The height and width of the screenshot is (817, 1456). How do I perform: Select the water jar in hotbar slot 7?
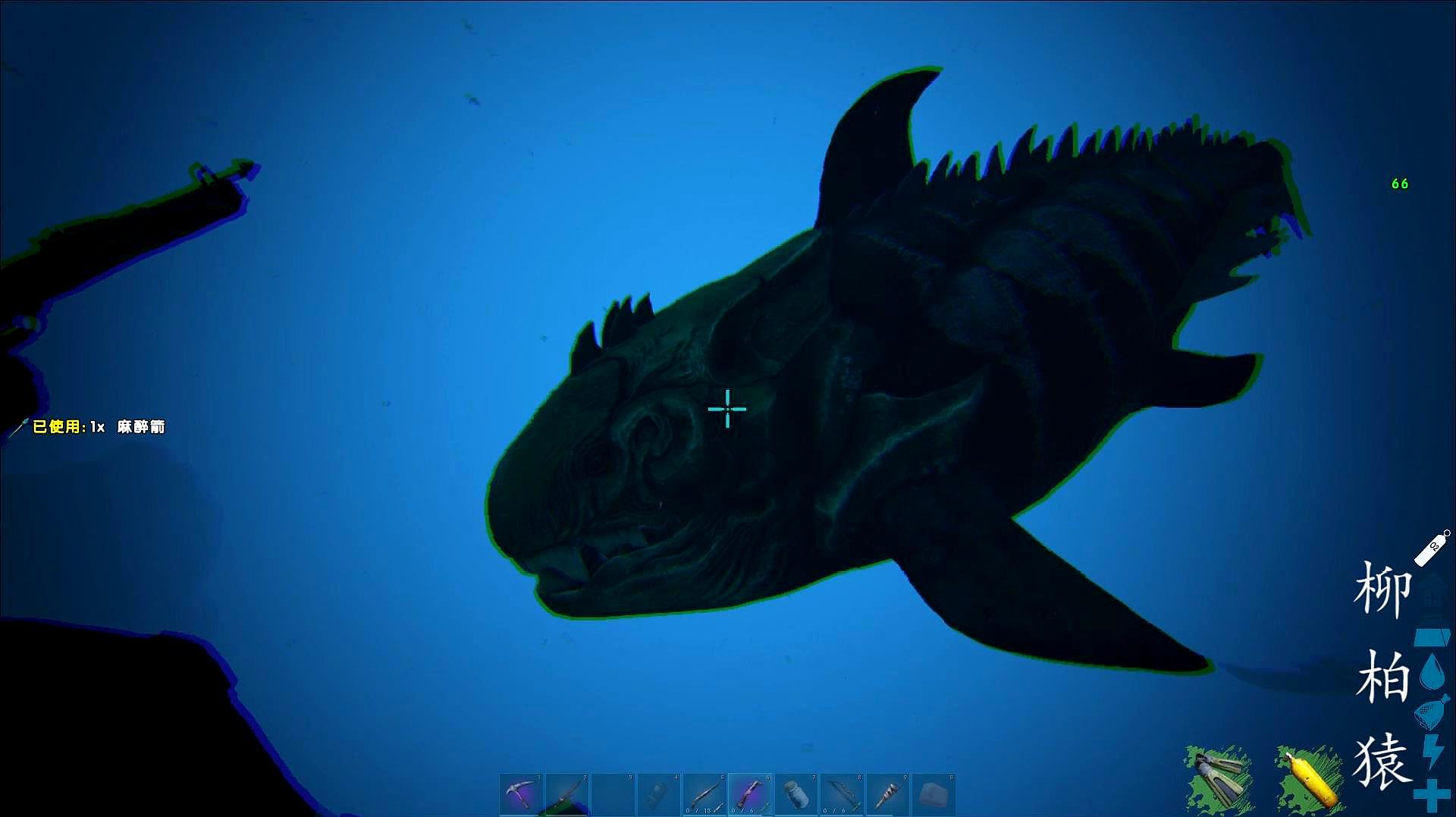[x=795, y=795]
